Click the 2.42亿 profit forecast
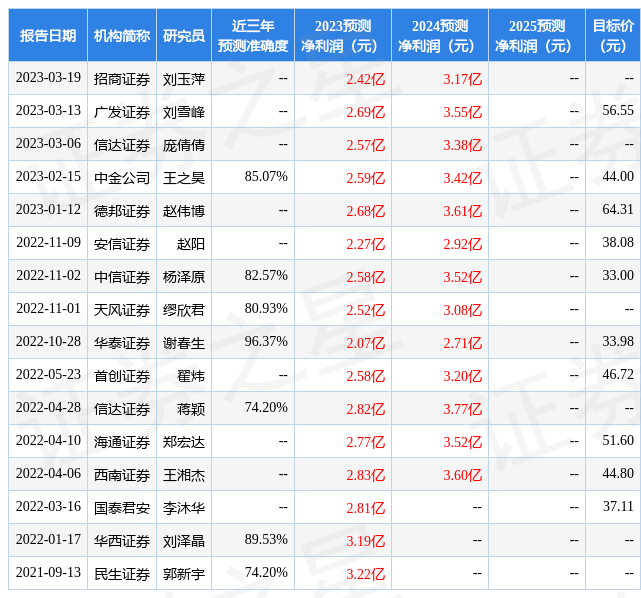The width and height of the screenshot is (641, 598). [365, 79]
